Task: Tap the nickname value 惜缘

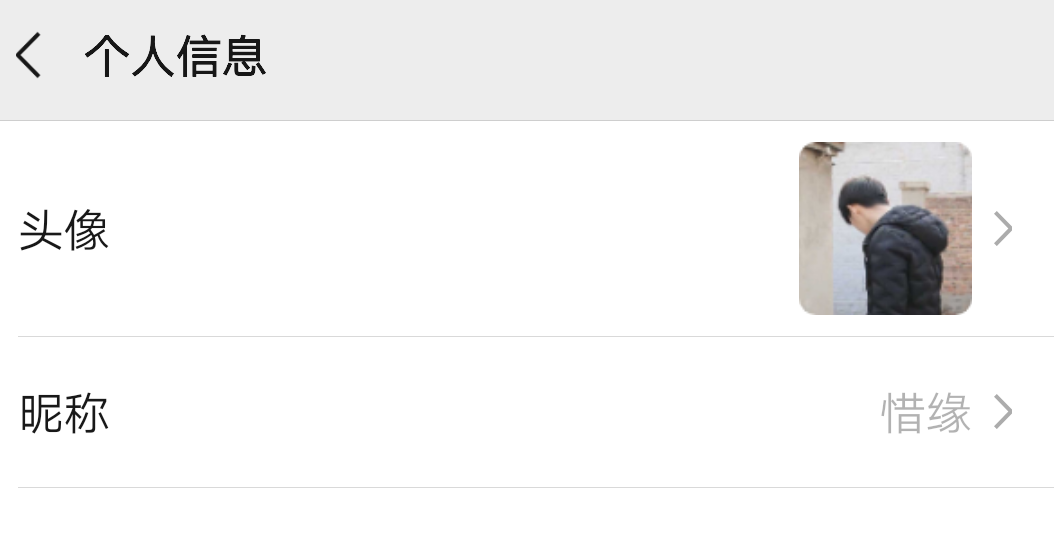Action: click(926, 413)
